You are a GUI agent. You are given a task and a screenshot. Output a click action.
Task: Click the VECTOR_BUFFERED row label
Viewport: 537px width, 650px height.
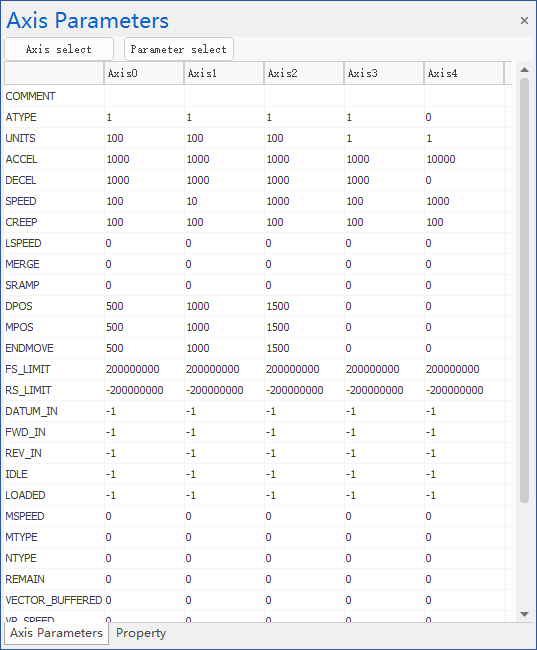[x=53, y=600]
